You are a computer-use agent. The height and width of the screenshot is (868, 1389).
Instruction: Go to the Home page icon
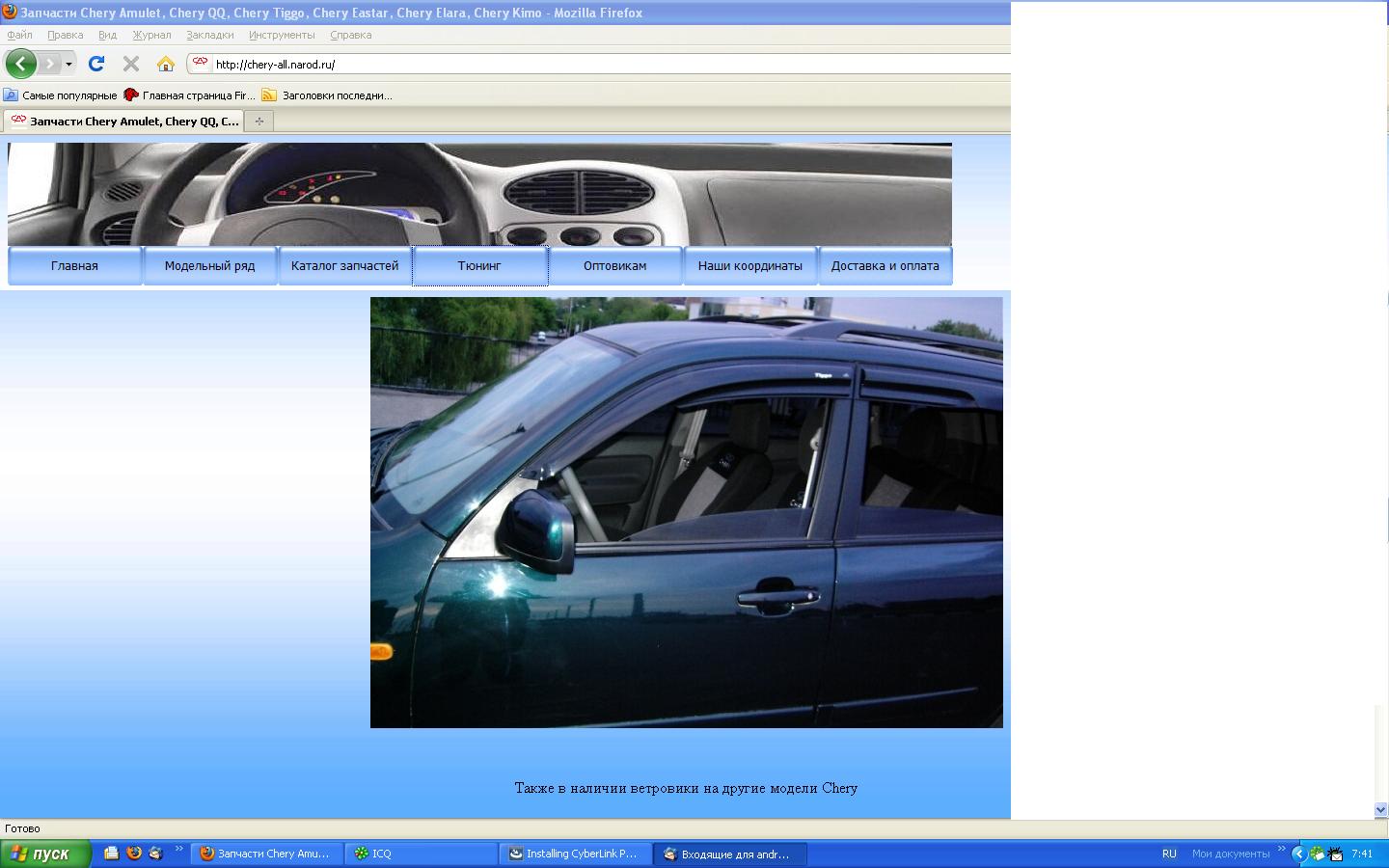pos(166,64)
